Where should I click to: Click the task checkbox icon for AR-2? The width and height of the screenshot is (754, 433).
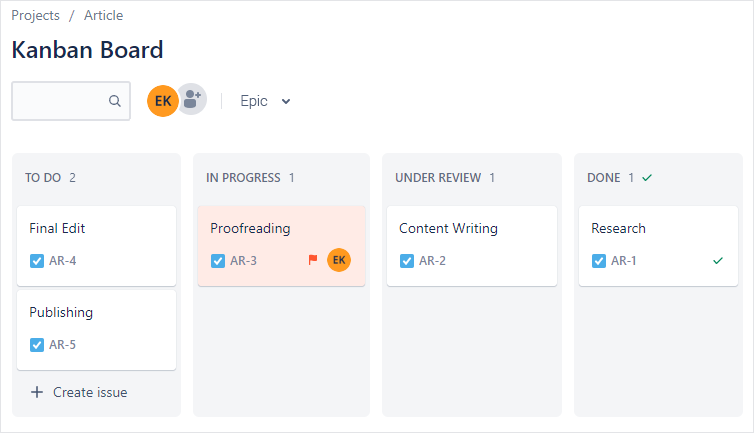pos(407,261)
